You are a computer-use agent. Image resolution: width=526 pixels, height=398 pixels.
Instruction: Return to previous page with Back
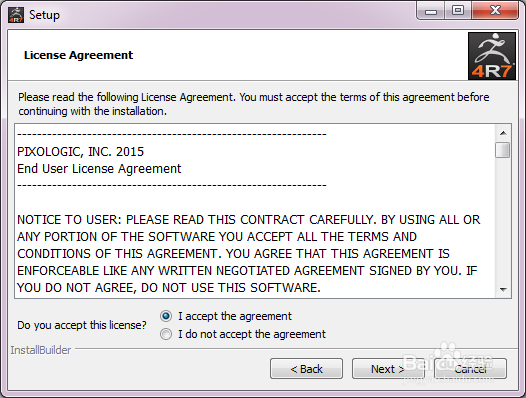(x=306, y=369)
